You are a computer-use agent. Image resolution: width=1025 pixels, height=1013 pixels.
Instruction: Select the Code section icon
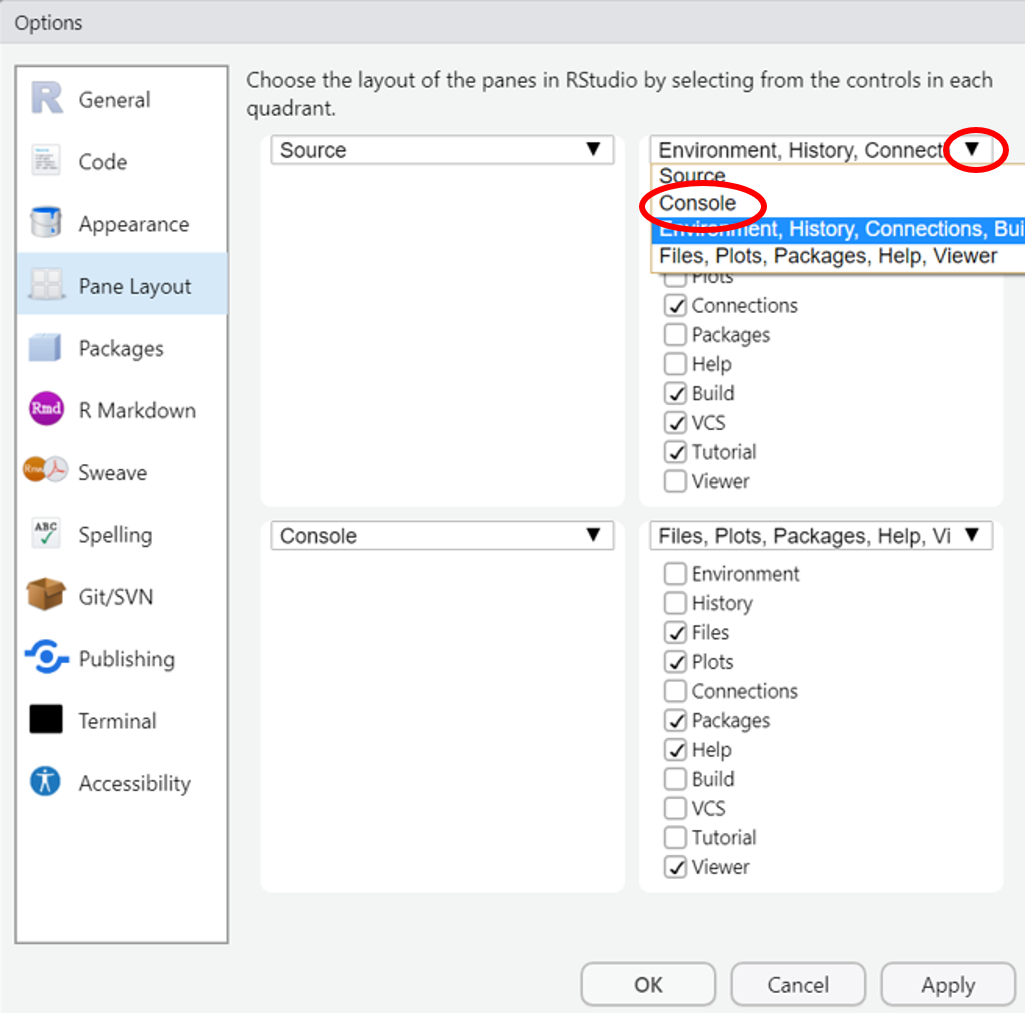[x=47, y=162]
